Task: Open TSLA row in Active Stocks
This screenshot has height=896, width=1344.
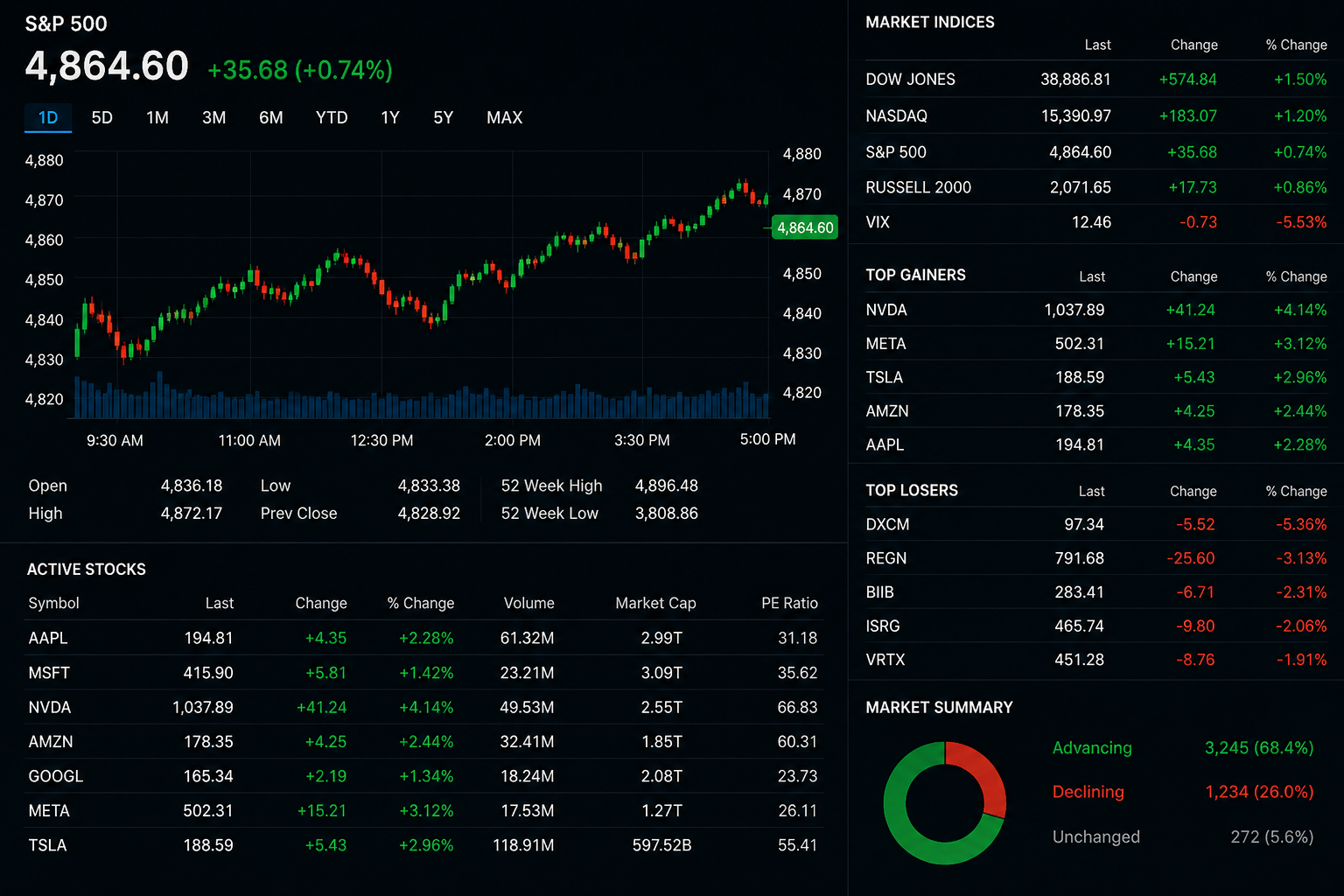Action: coord(423,845)
